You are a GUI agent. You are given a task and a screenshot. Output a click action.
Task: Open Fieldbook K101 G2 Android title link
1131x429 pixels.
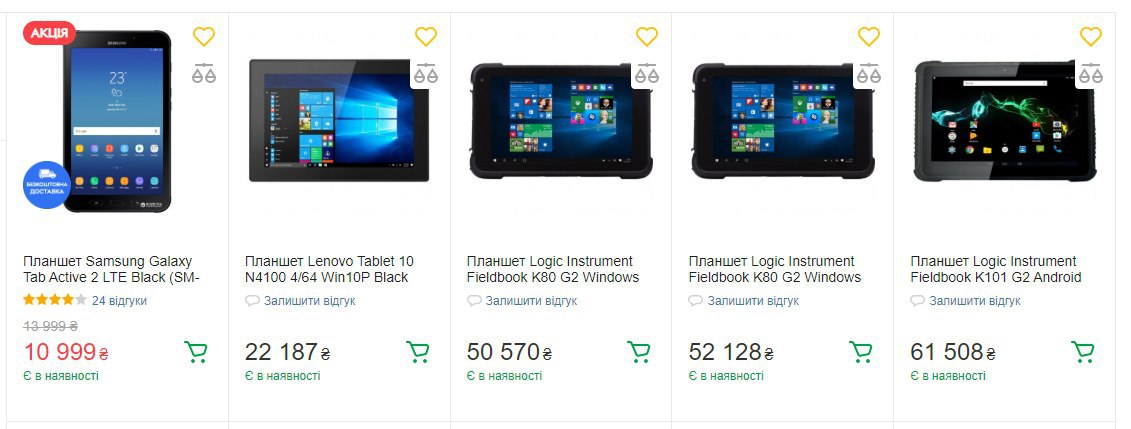tap(995, 269)
